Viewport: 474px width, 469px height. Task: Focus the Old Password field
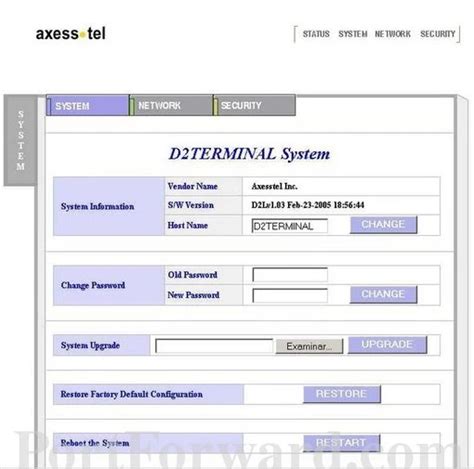pos(290,275)
